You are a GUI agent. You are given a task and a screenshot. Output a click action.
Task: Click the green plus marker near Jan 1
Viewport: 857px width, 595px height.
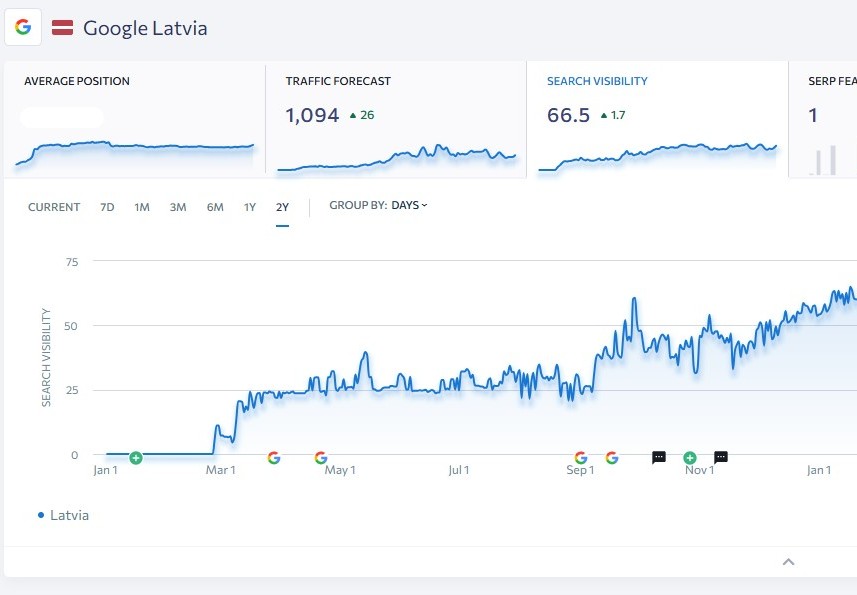click(136, 458)
